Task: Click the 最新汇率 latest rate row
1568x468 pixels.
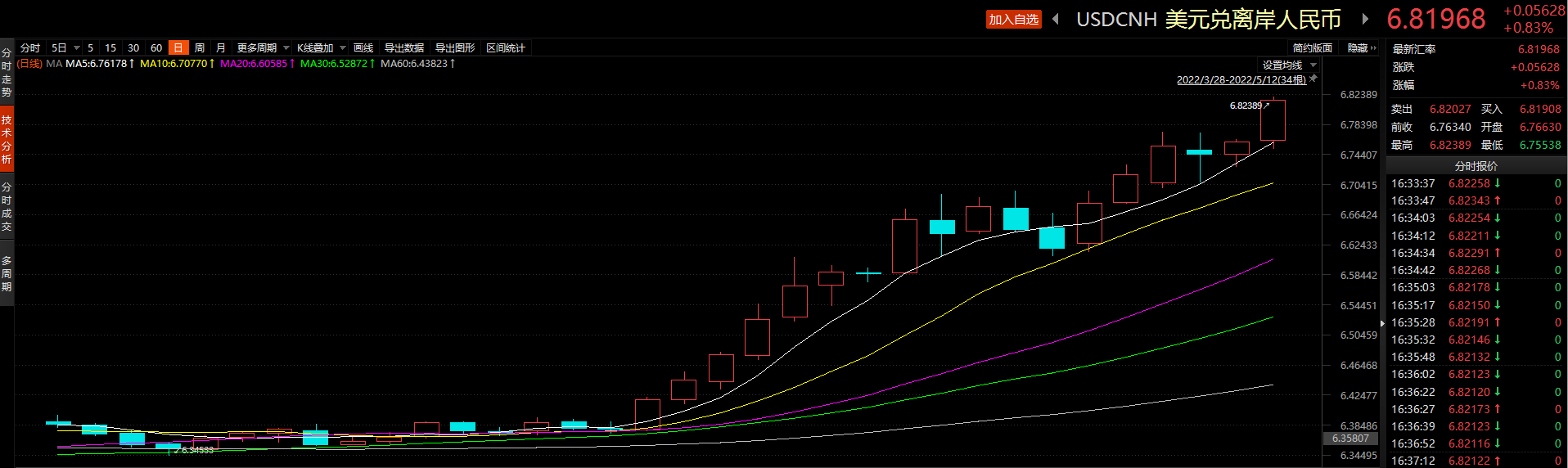Action: click(1476, 49)
